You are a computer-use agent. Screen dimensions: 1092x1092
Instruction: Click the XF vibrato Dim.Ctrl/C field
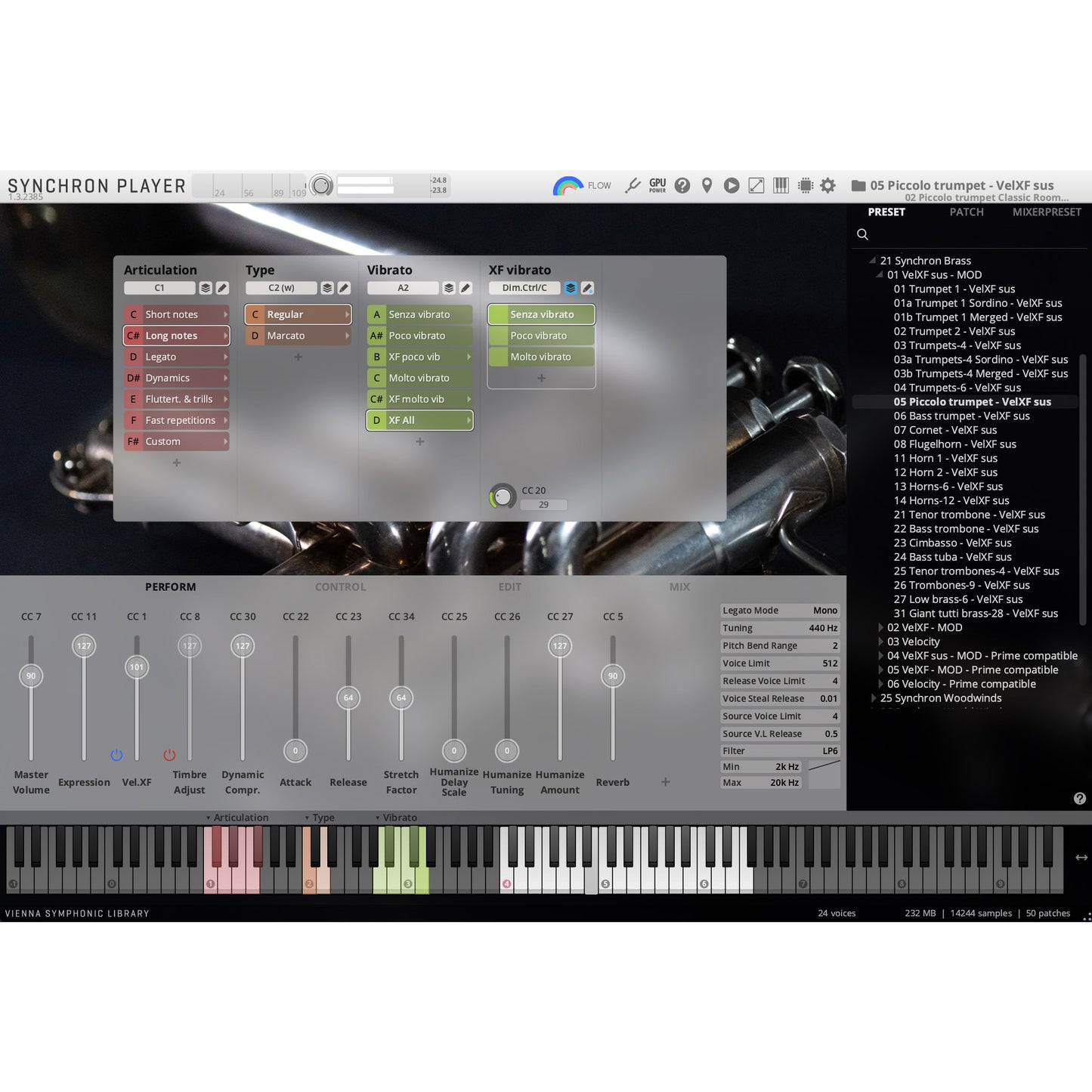[x=524, y=288]
